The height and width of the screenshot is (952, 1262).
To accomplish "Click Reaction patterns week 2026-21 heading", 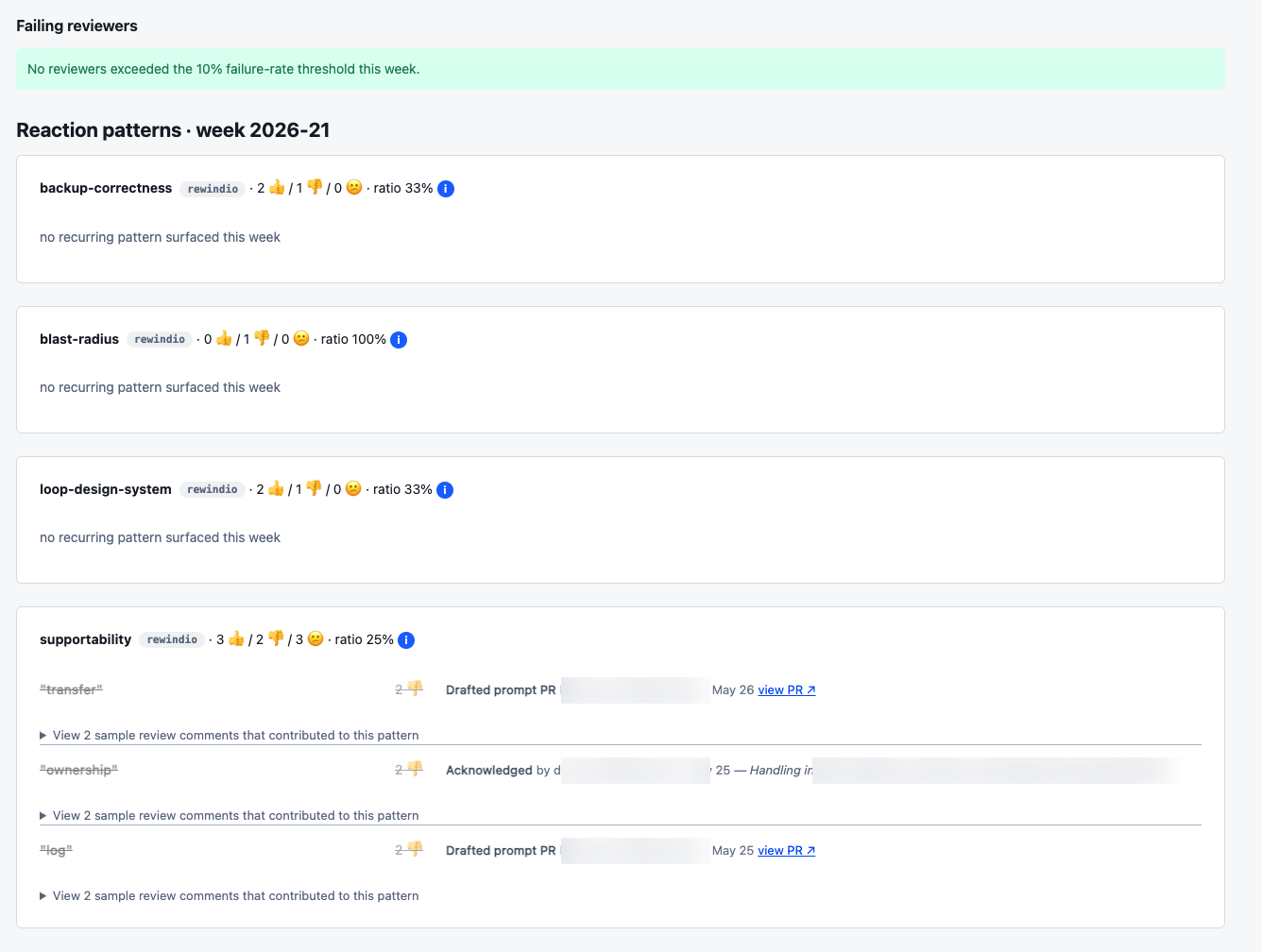I will pyautogui.click(x=173, y=130).
